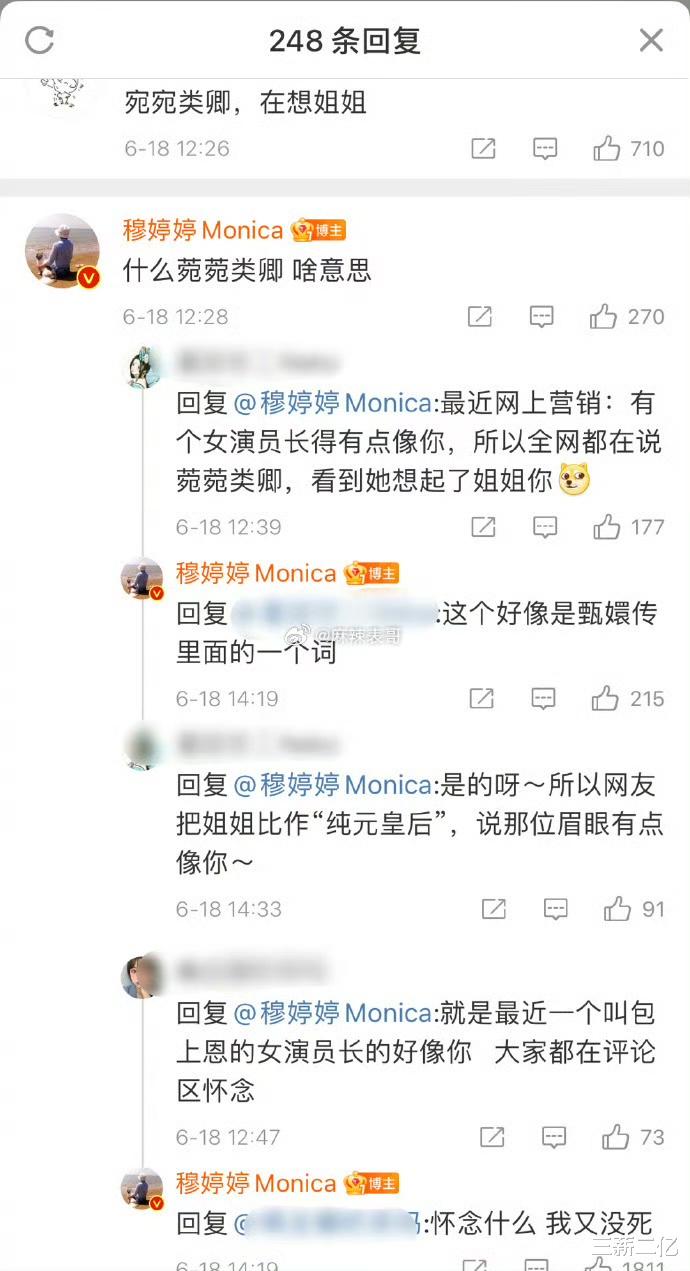Viewport: 690px width, 1271px height.
Task: Open 博主 badge next to first 穆婷婷Monica
Action: click(x=318, y=231)
